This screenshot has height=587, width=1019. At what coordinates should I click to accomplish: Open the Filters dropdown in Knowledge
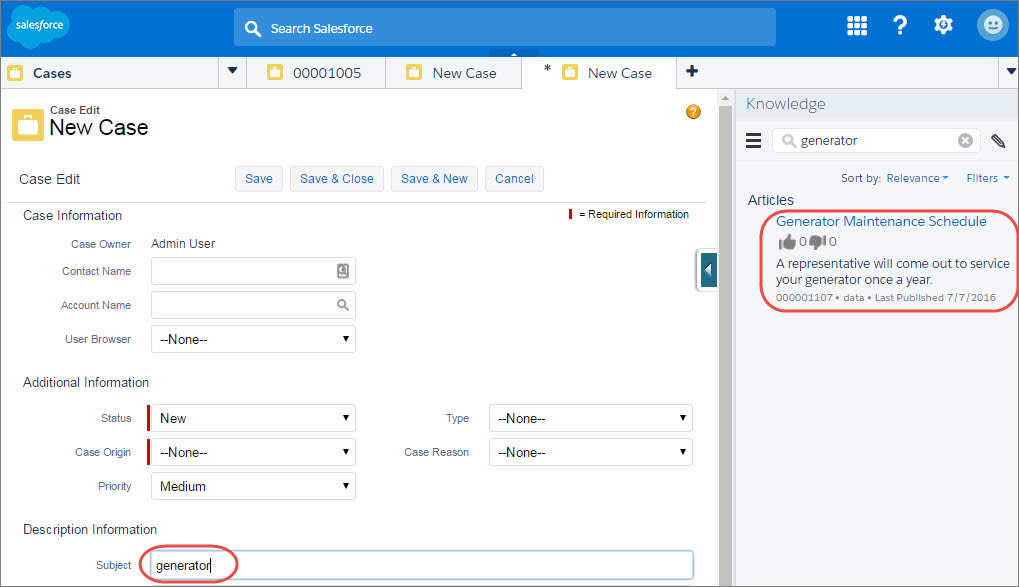(987, 178)
